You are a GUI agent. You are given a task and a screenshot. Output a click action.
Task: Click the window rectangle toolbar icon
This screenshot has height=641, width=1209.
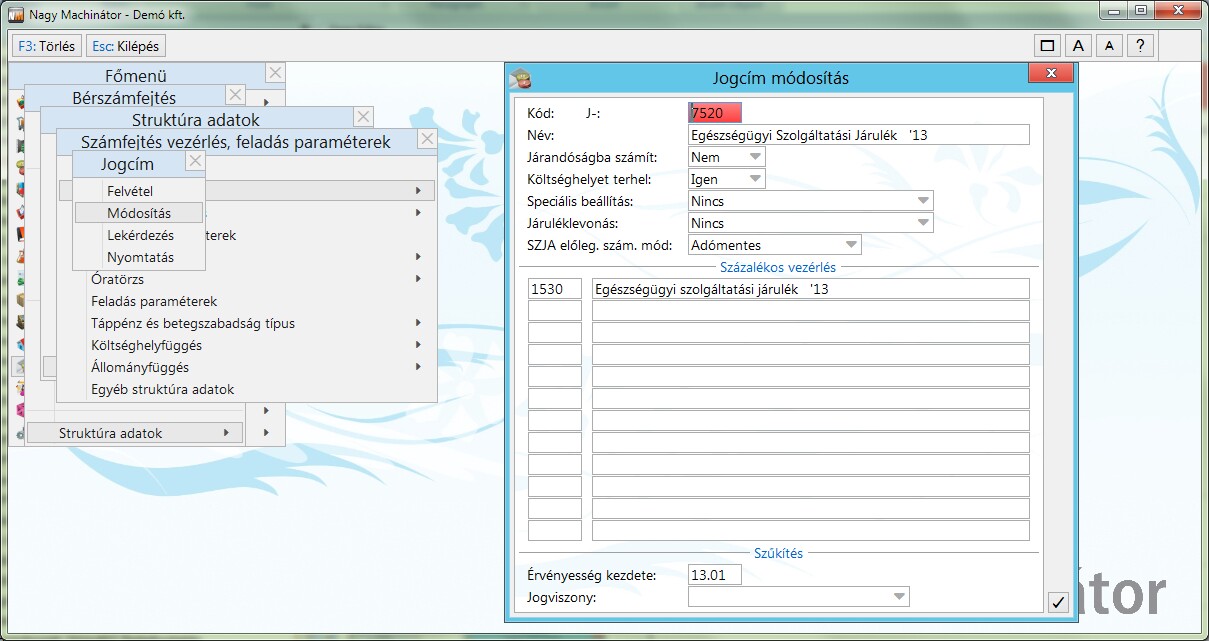click(x=1047, y=45)
